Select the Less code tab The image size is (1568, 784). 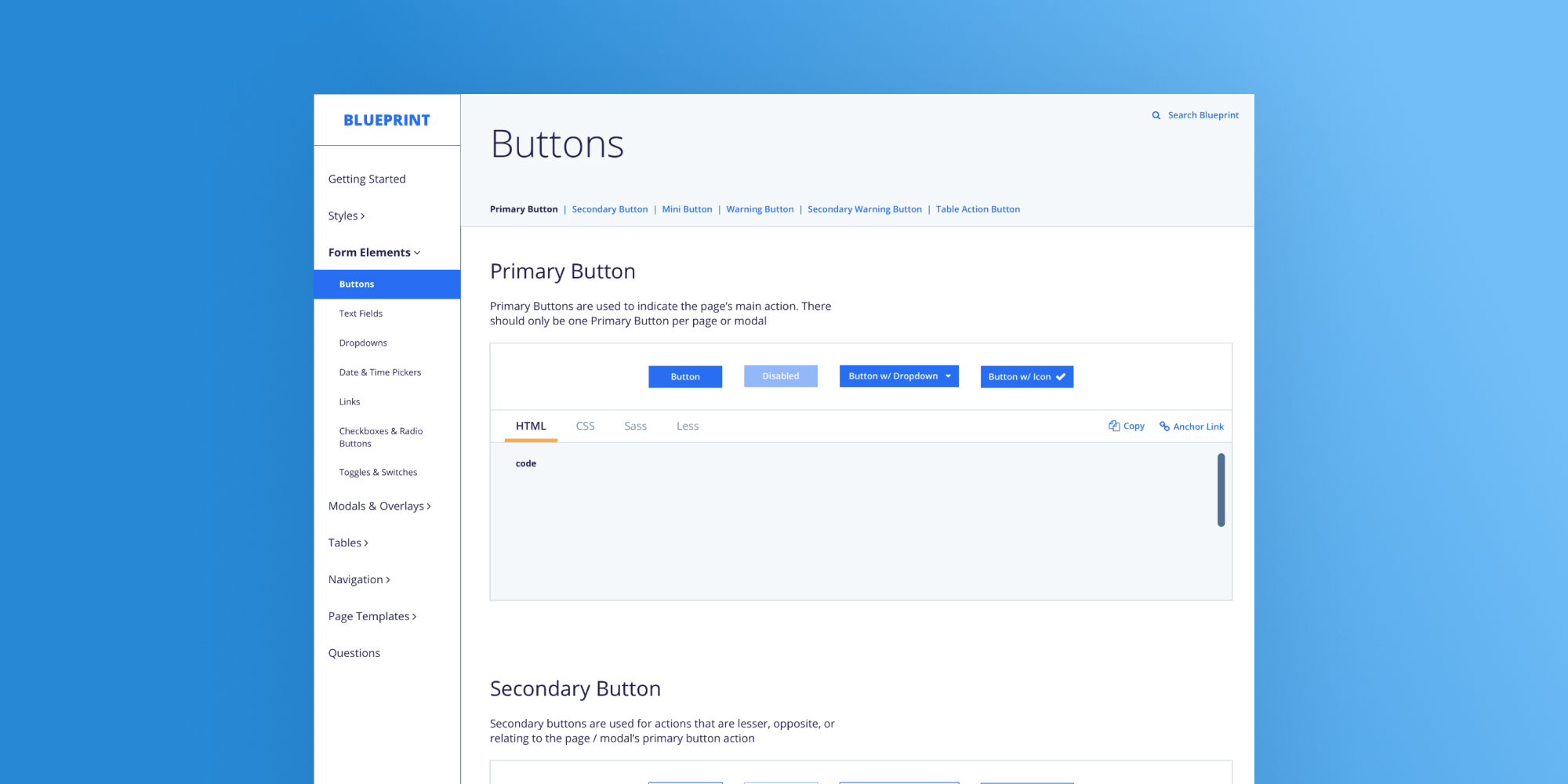pos(688,426)
